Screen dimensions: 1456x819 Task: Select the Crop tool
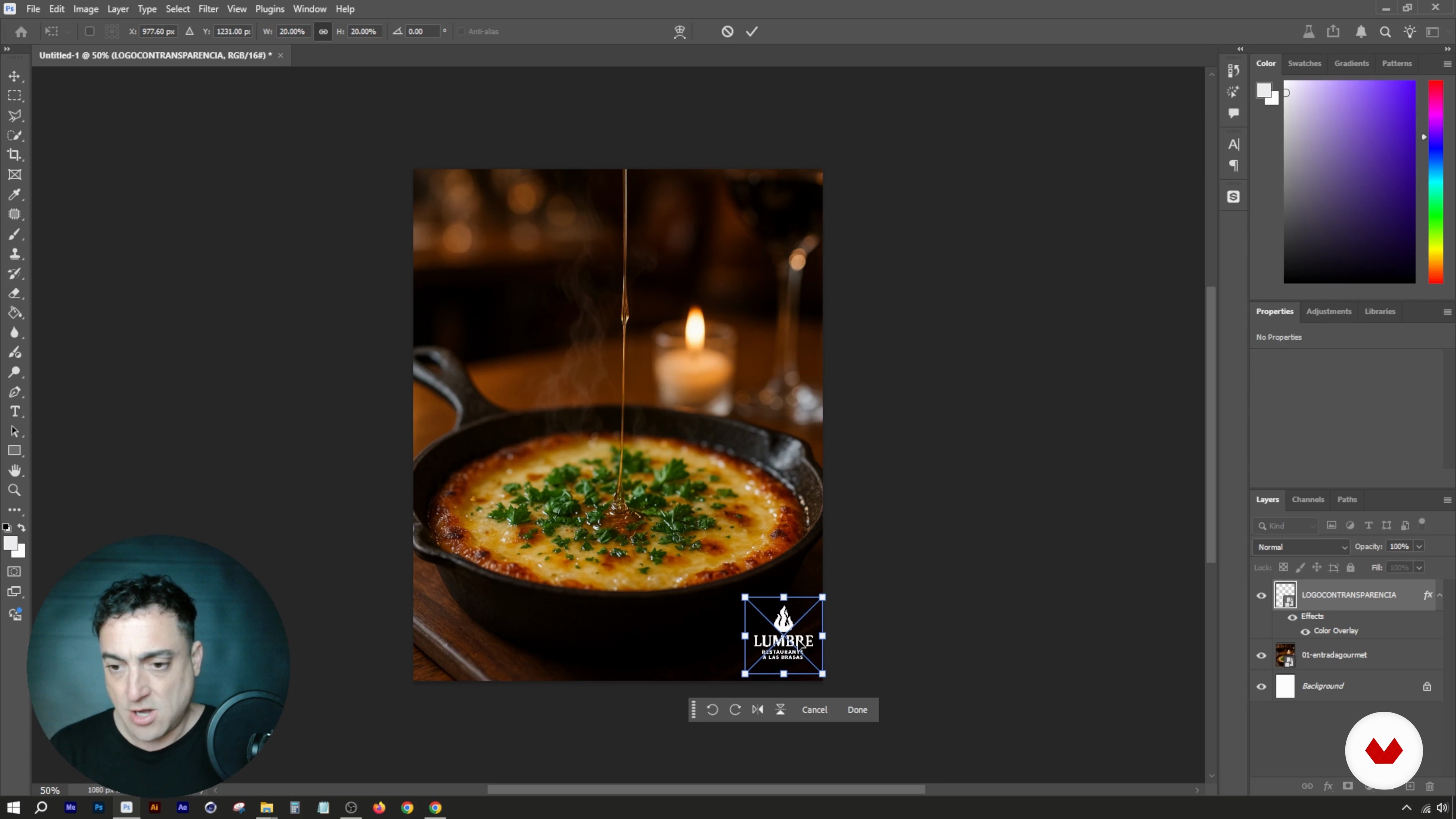tap(15, 155)
